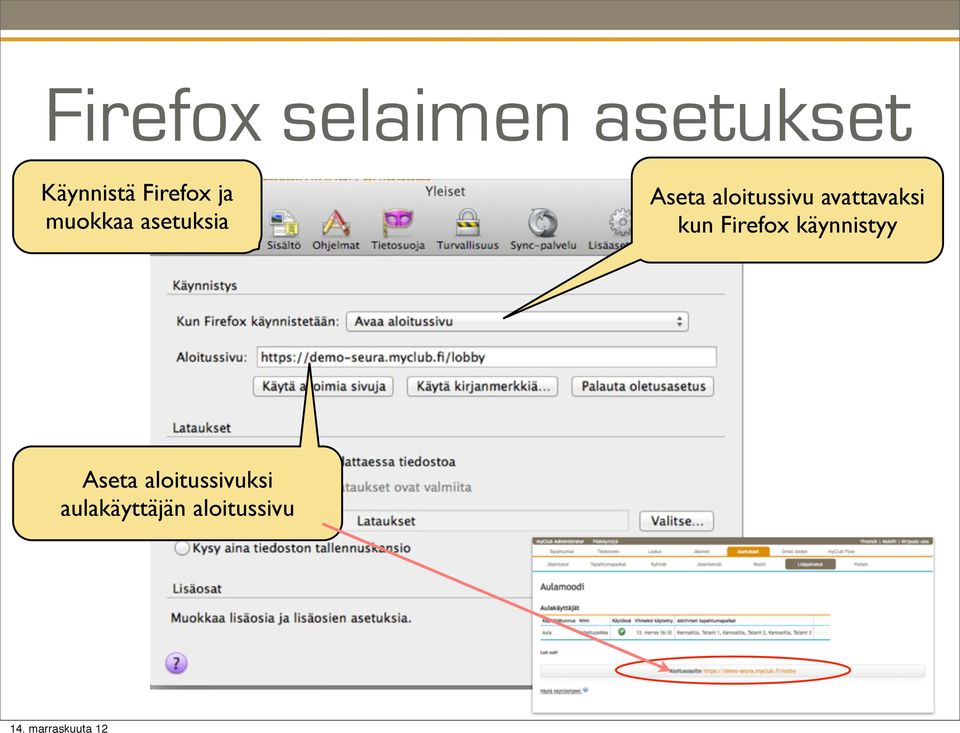Click the Lataukset folder path field
The height and width of the screenshot is (733, 960).
[484, 521]
